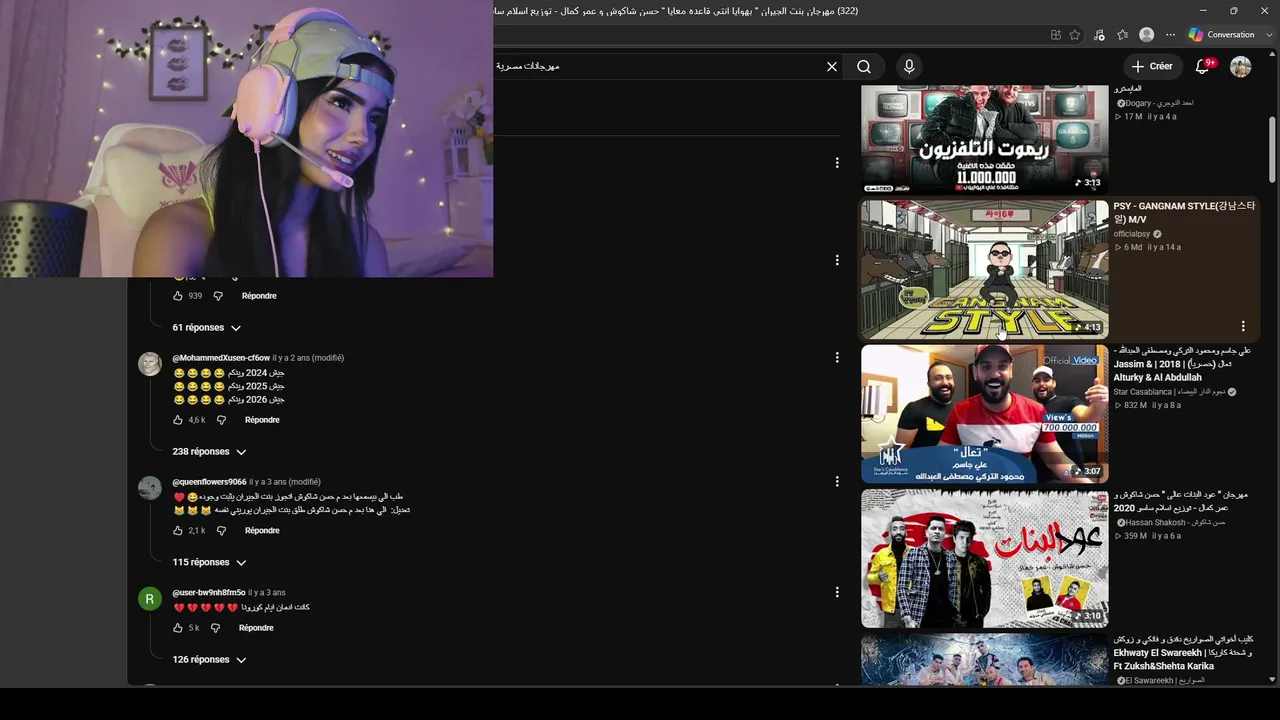Open the @queenflowers9066 channel link
This screenshot has height=720, width=1280.
[209, 482]
